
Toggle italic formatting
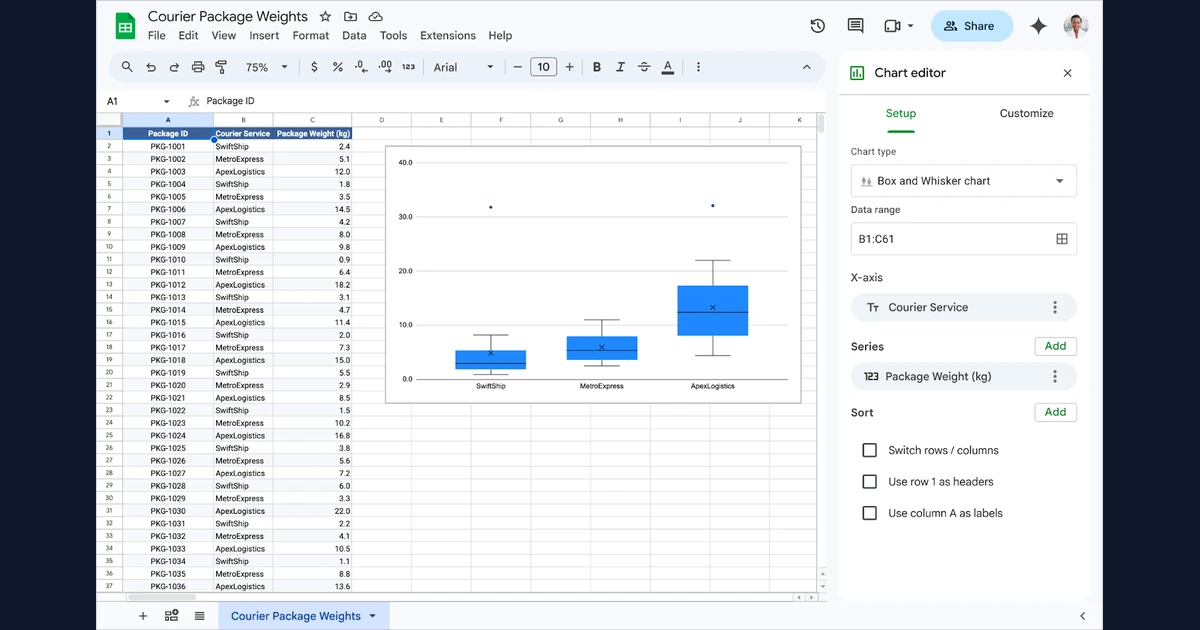[x=620, y=67]
